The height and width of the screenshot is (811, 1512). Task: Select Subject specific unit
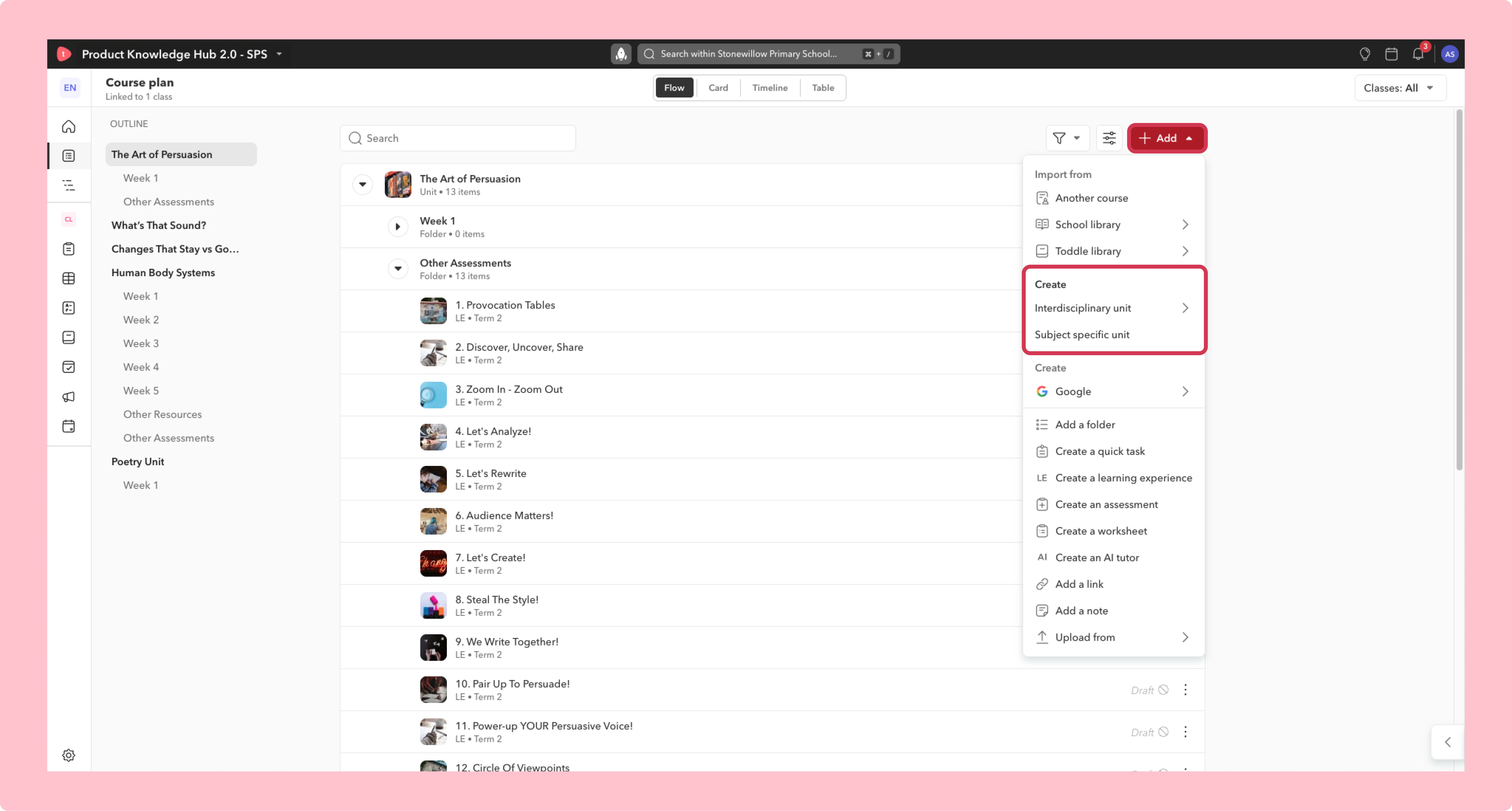[1114, 335]
